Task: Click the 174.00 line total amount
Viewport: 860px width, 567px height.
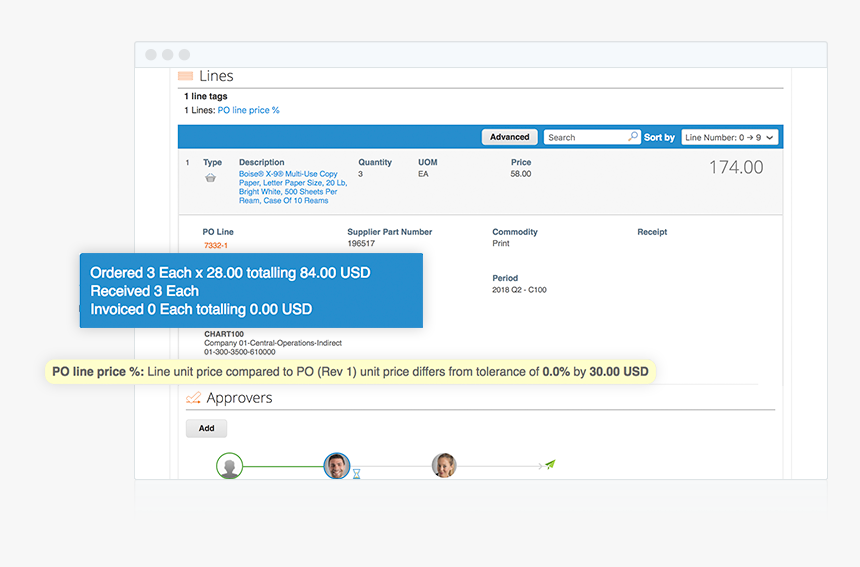Action: tap(735, 168)
